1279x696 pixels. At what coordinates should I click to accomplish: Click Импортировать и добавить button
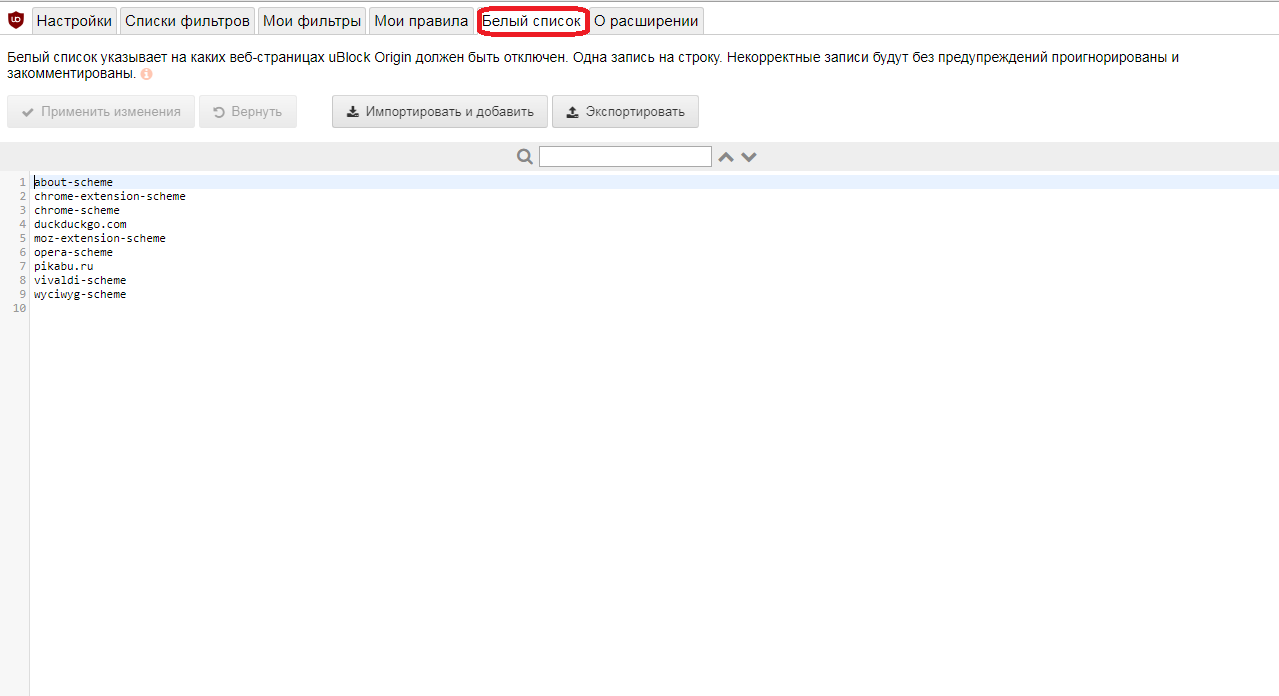click(440, 112)
